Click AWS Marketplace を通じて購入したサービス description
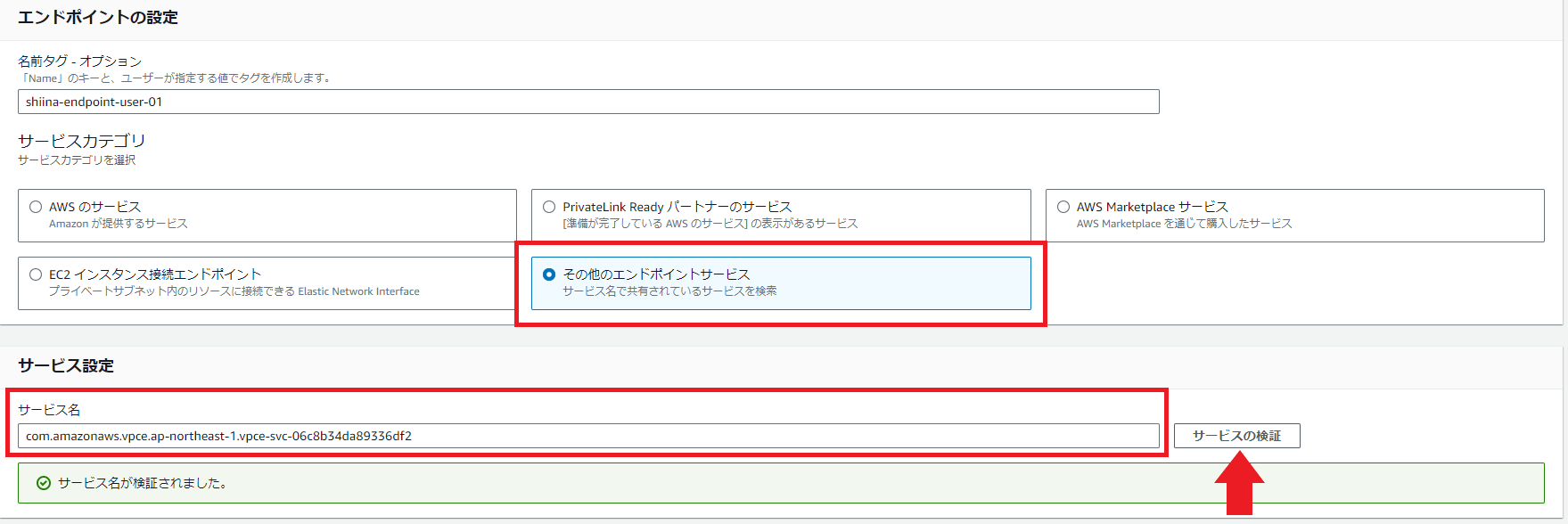Screen dimensions: 1568x524 point(1184,224)
